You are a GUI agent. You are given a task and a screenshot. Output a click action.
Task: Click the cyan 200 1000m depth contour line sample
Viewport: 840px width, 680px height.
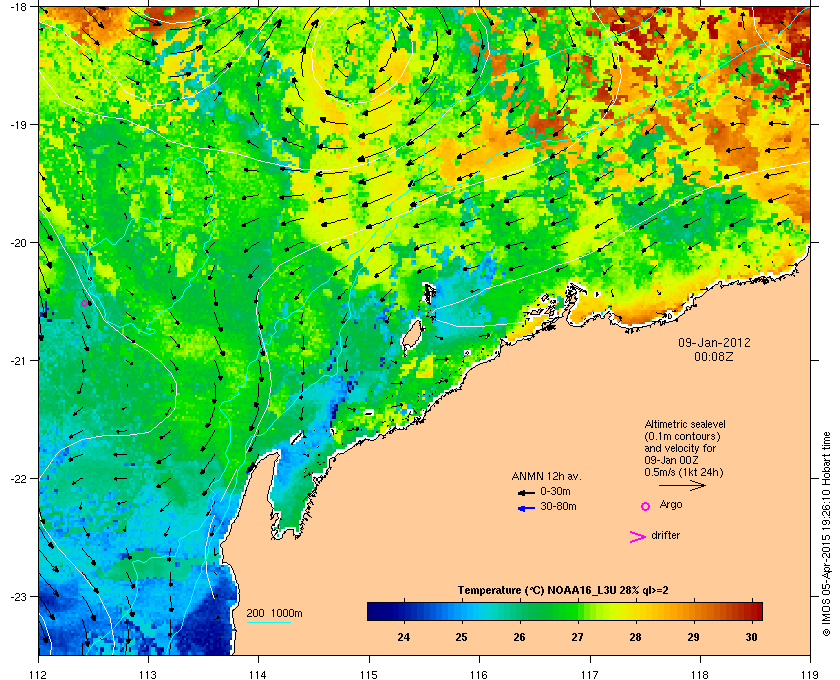pyautogui.click(x=268, y=623)
